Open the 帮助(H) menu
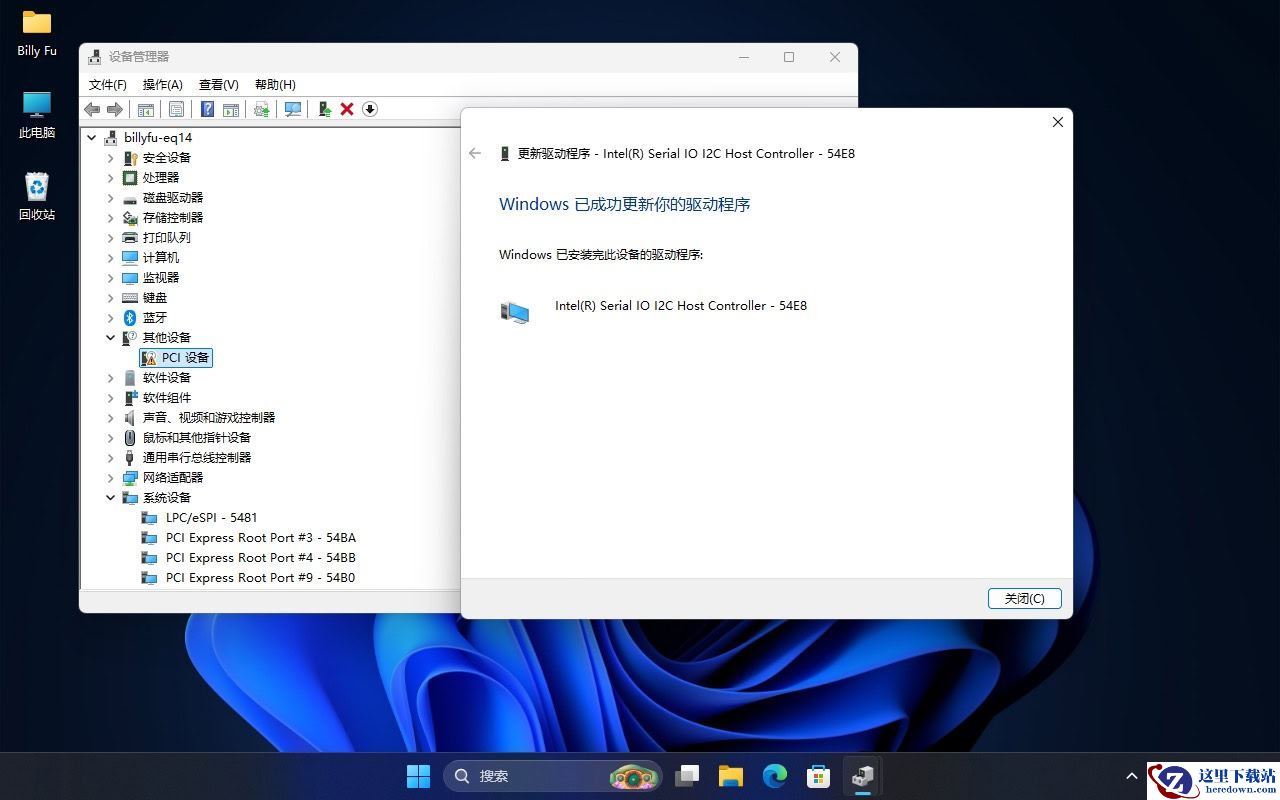 [x=275, y=85]
